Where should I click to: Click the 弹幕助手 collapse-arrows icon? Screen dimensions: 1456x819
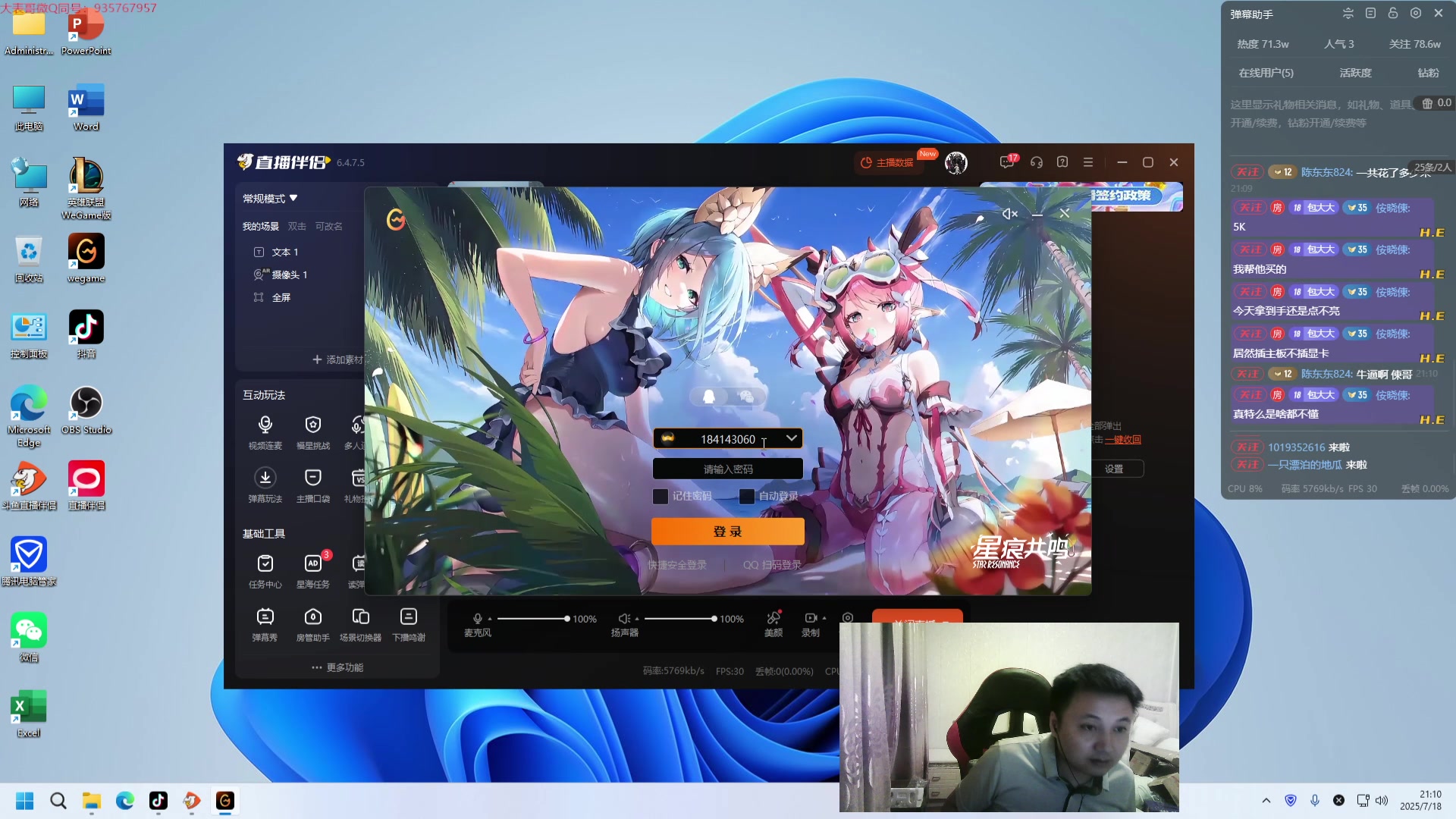pyautogui.click(x=1348, y=13)
